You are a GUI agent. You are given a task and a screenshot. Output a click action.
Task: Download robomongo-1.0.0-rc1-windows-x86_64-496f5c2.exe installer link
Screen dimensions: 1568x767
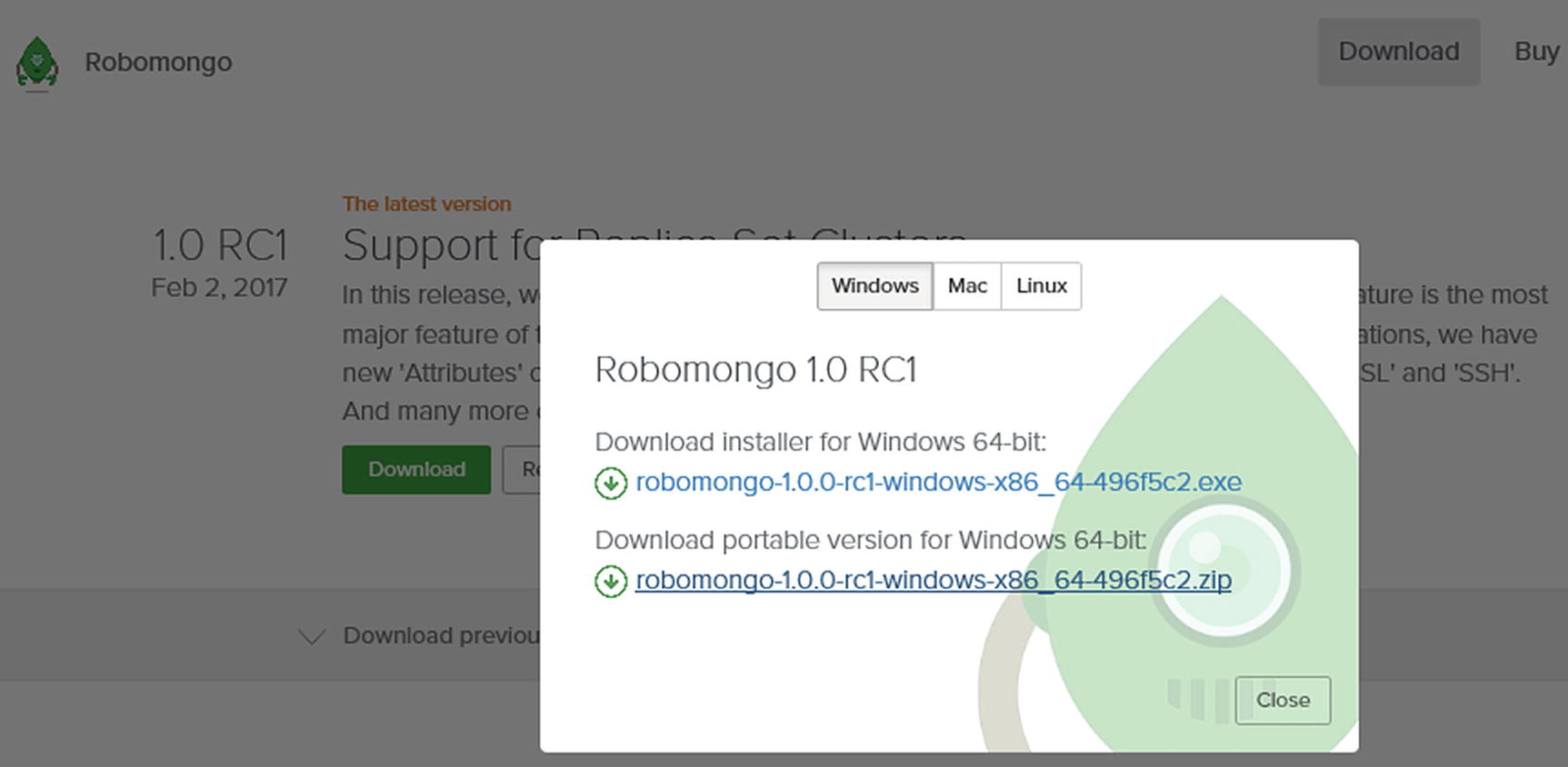tap(938, 482)
